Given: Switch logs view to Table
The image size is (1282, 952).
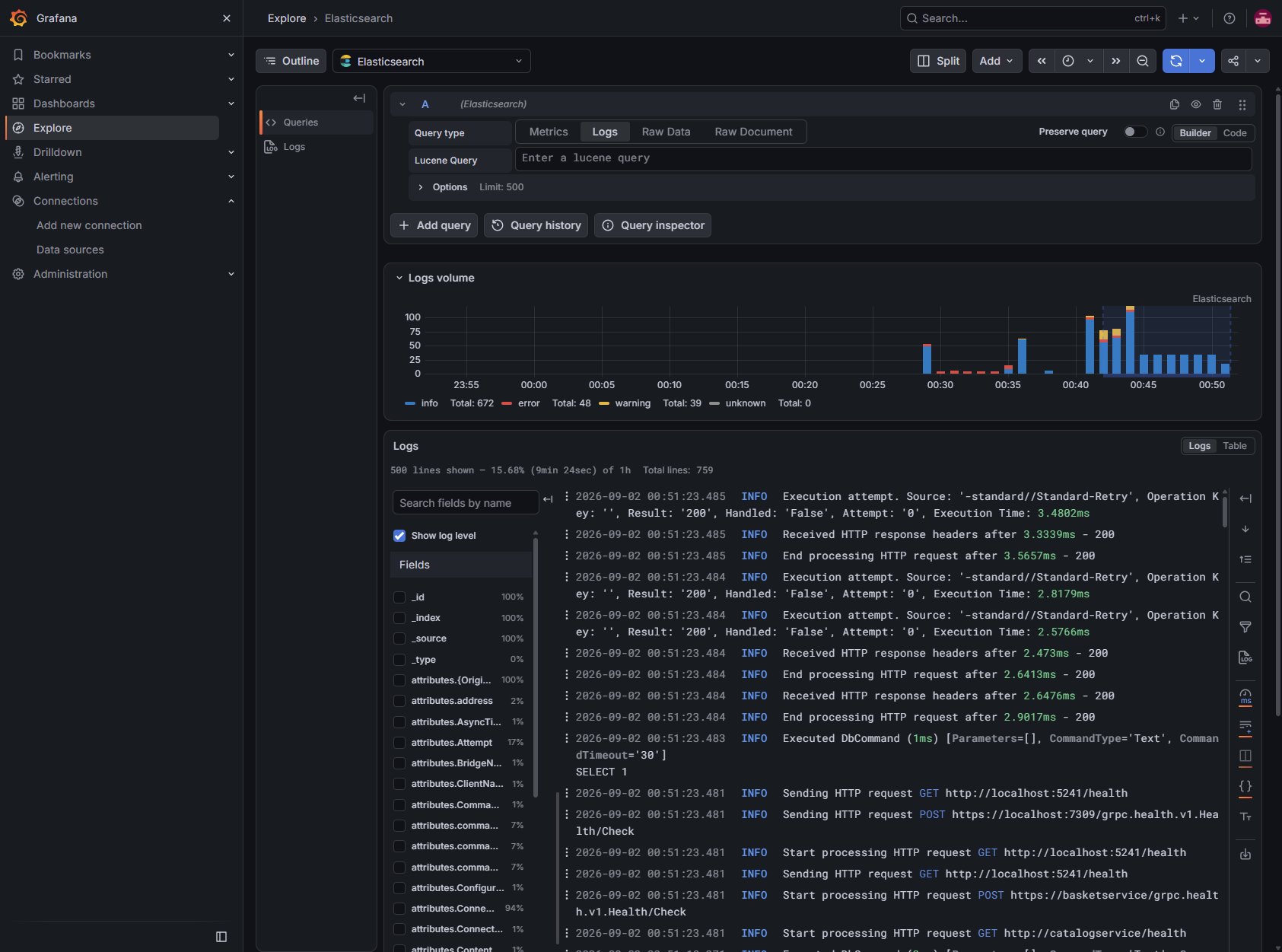Looking at the screenshot, I should pyautogui.click(x=1235, y=446).
